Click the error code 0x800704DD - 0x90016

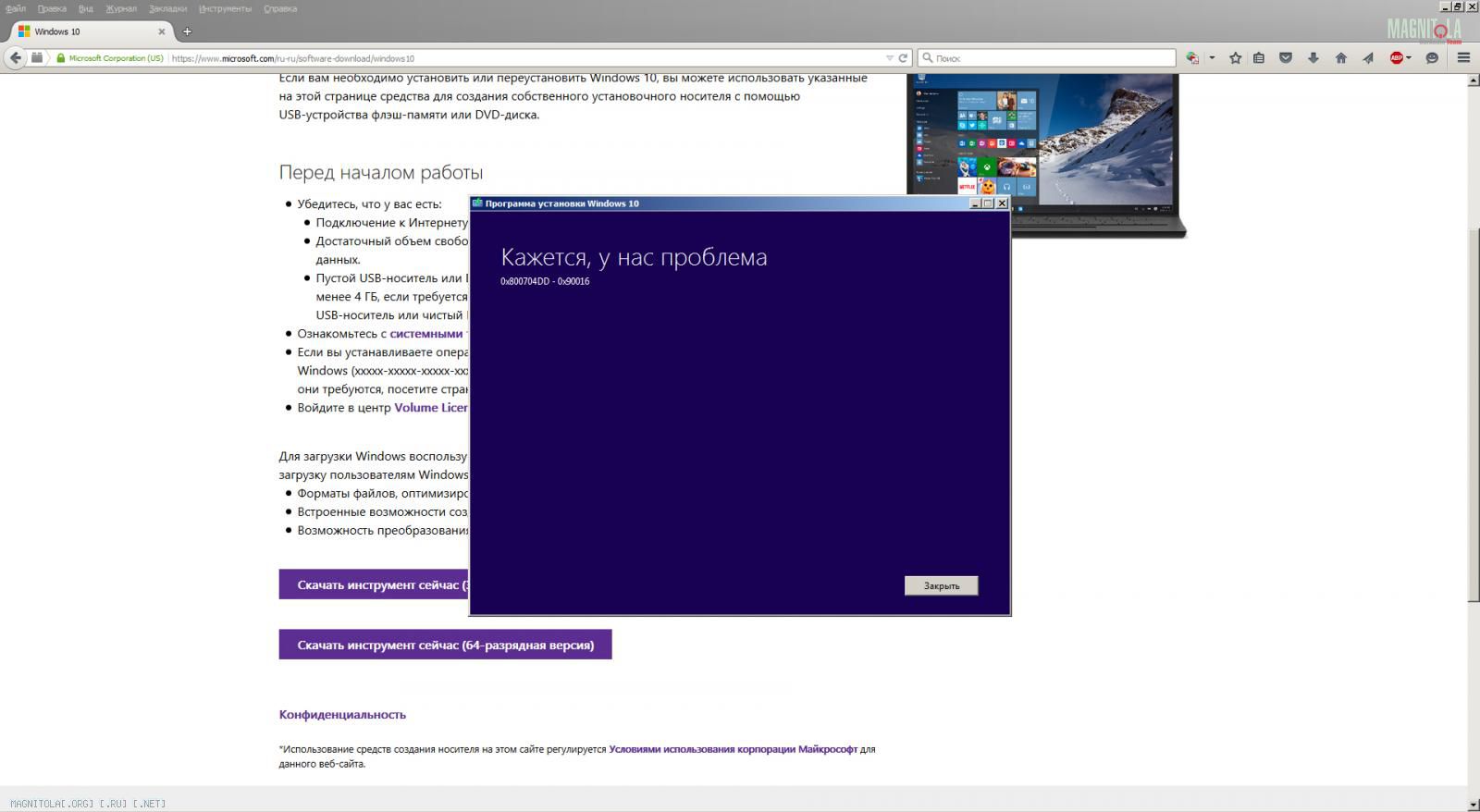click(x=545, y=281)
